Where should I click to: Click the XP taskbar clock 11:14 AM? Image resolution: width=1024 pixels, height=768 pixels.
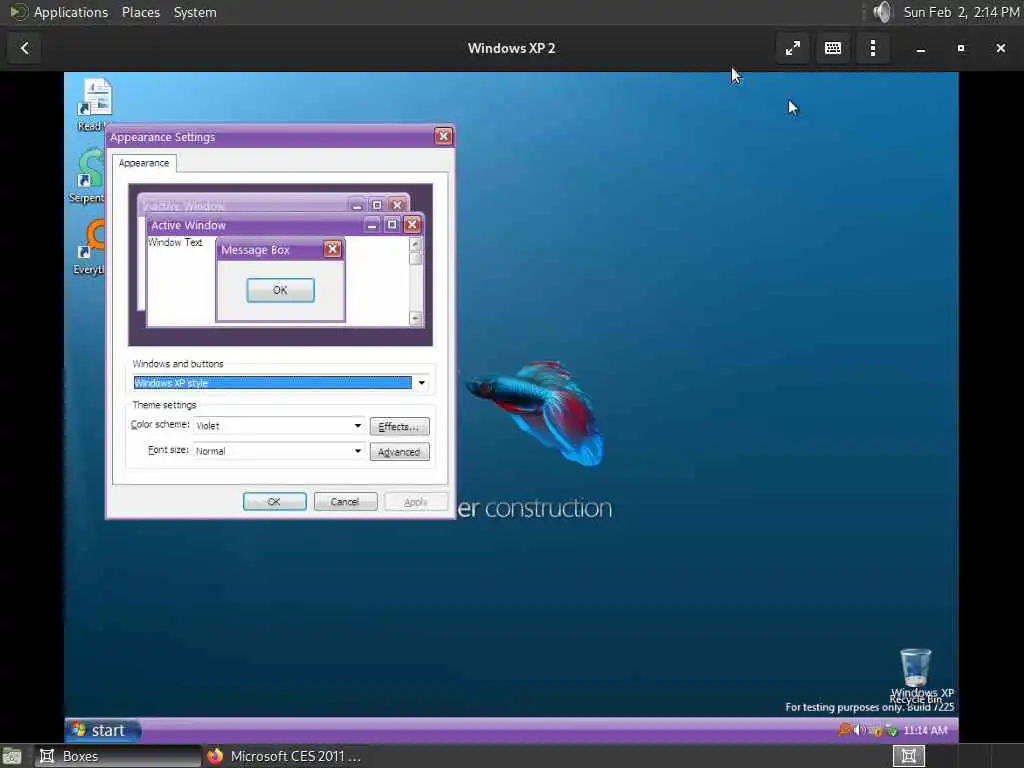(925, 730)
